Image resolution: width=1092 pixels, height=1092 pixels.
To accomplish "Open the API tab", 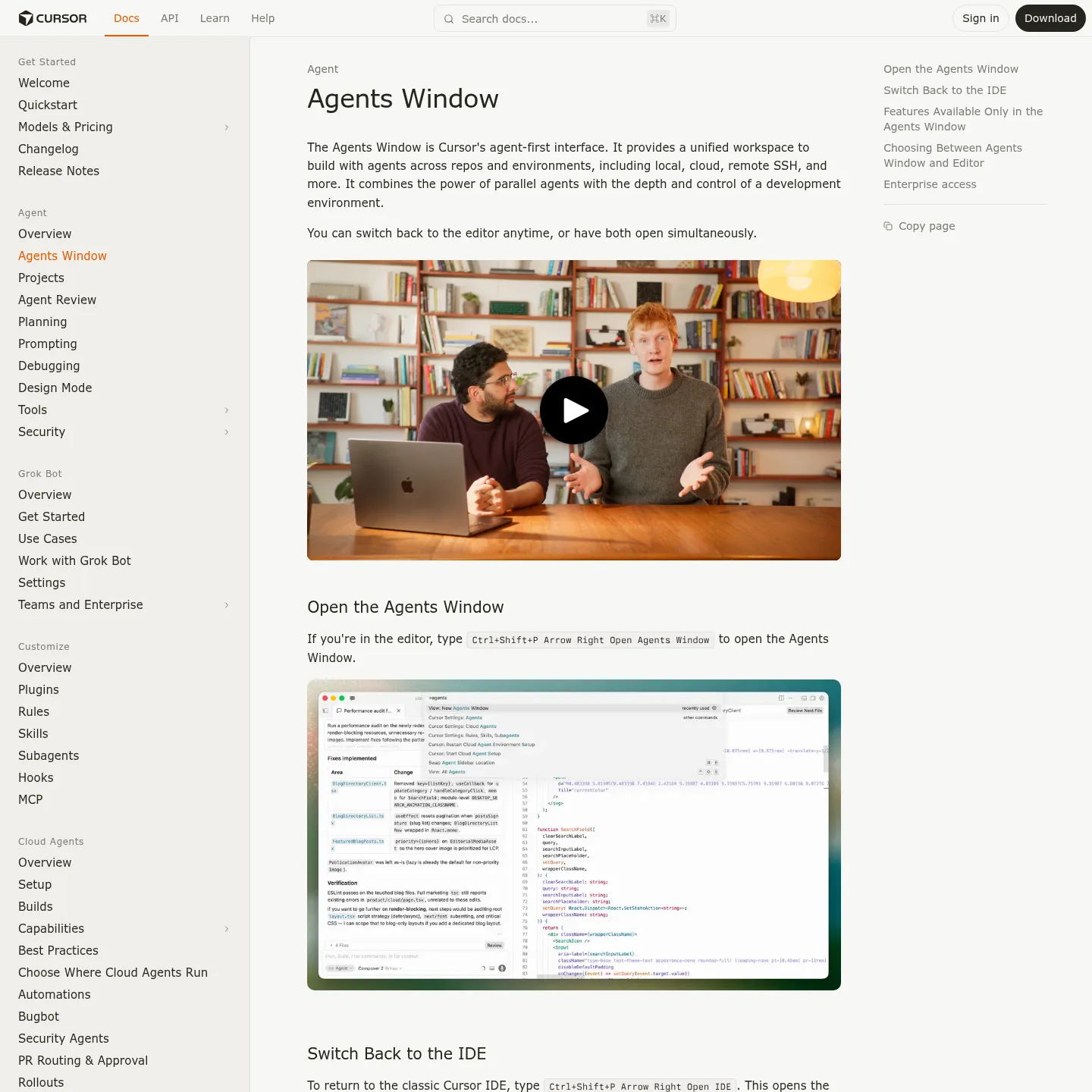I will point(170,18).
